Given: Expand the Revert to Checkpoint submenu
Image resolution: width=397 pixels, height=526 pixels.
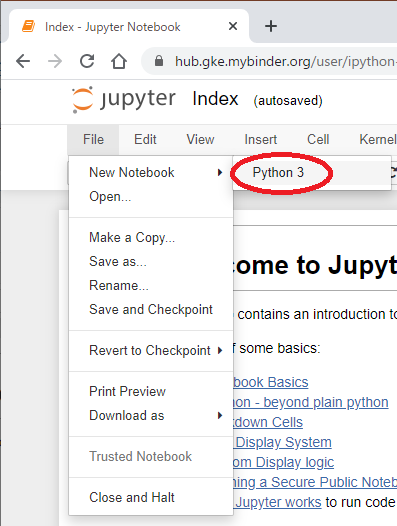Looking at the screenshot, I should [x=151, y=351].
